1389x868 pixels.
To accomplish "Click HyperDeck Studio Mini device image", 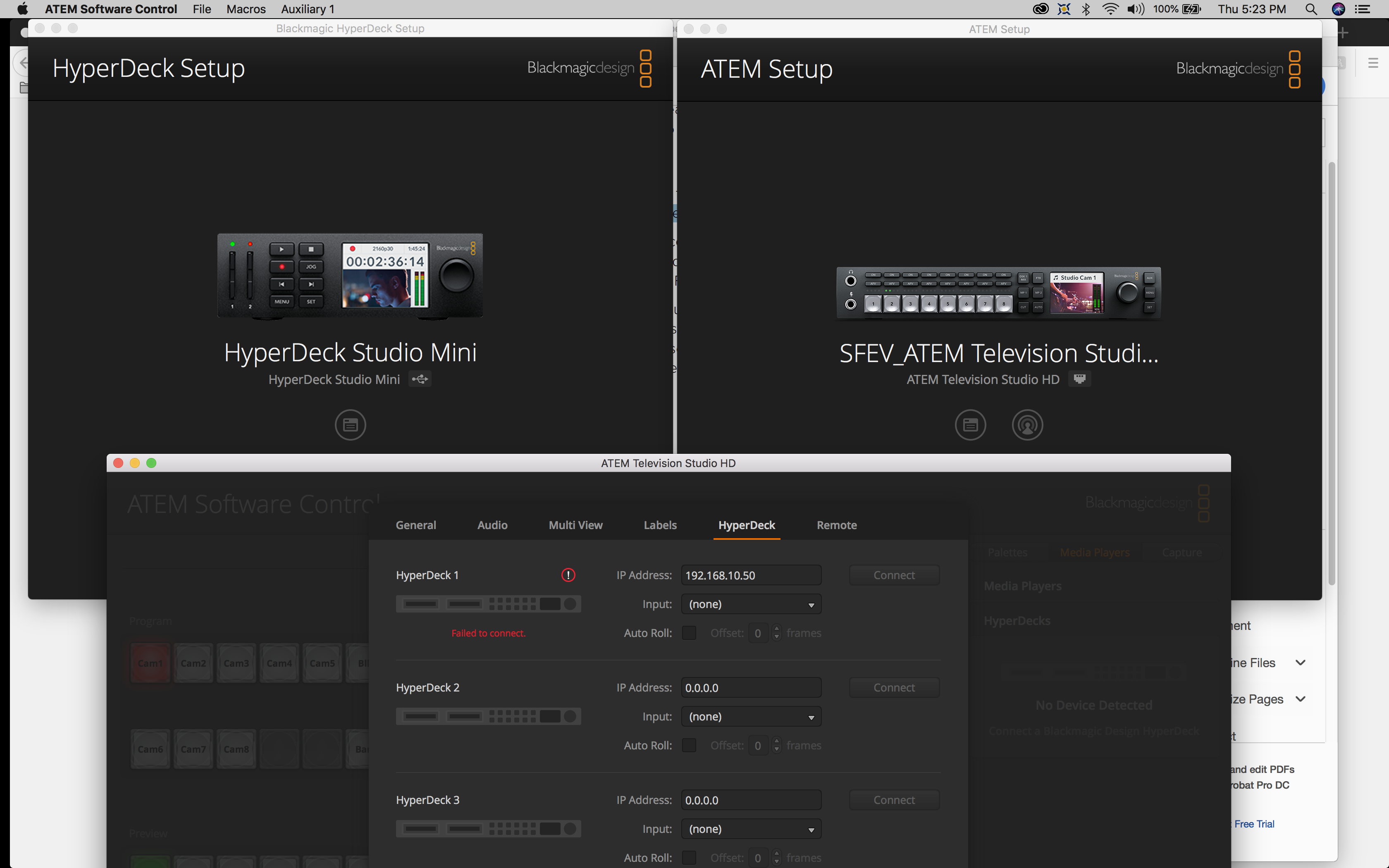I will pyautogui.click(x=350, y=276).
